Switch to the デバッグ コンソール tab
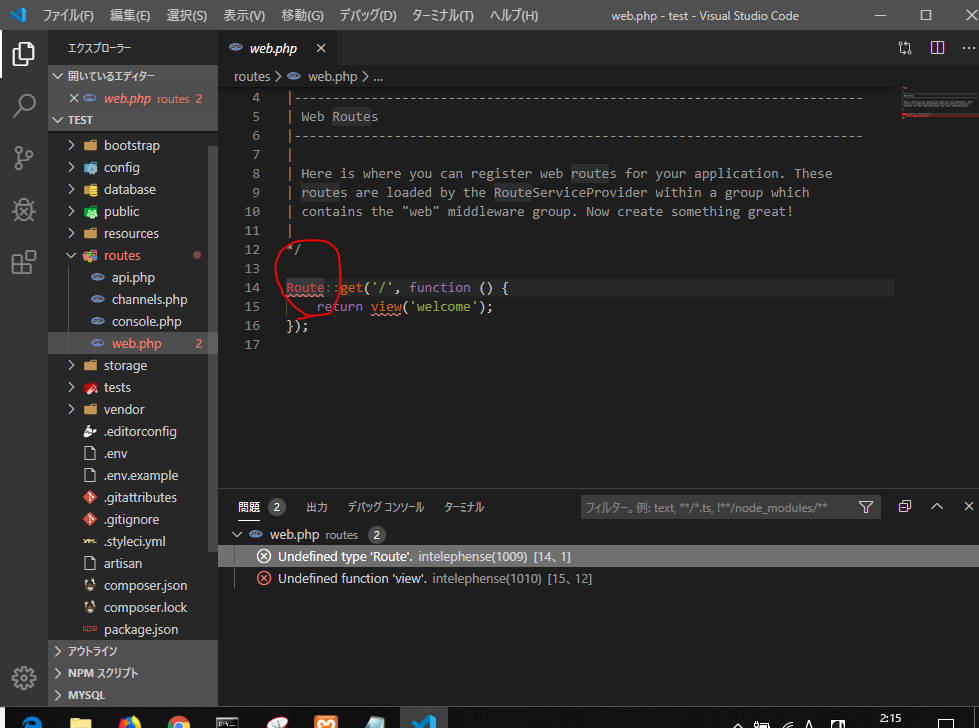This screenshot has width=979, height=728. [386, 507]
